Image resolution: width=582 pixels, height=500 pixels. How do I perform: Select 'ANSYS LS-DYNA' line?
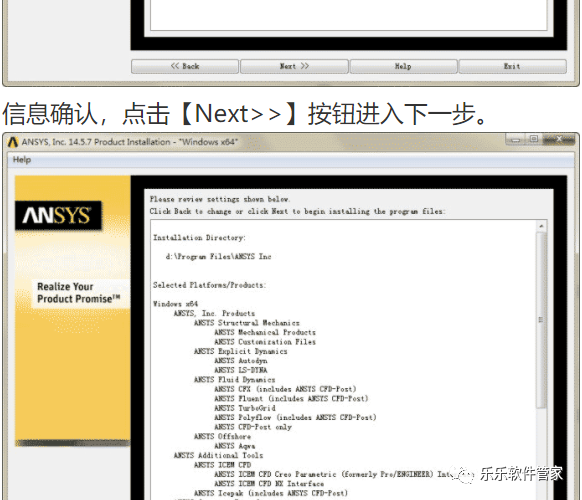(241, 370)
